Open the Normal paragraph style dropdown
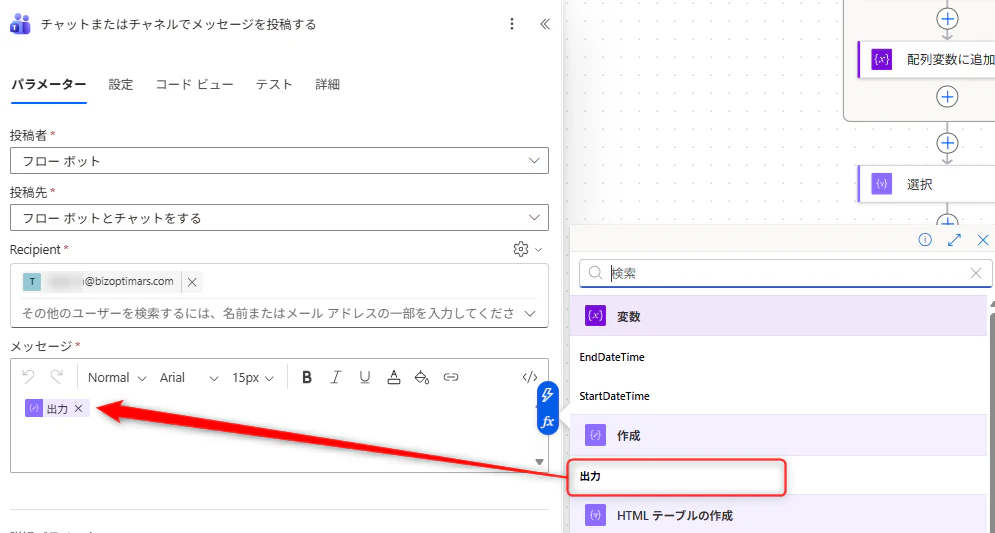Screen dimensions: 995x533 pos(117,378)
